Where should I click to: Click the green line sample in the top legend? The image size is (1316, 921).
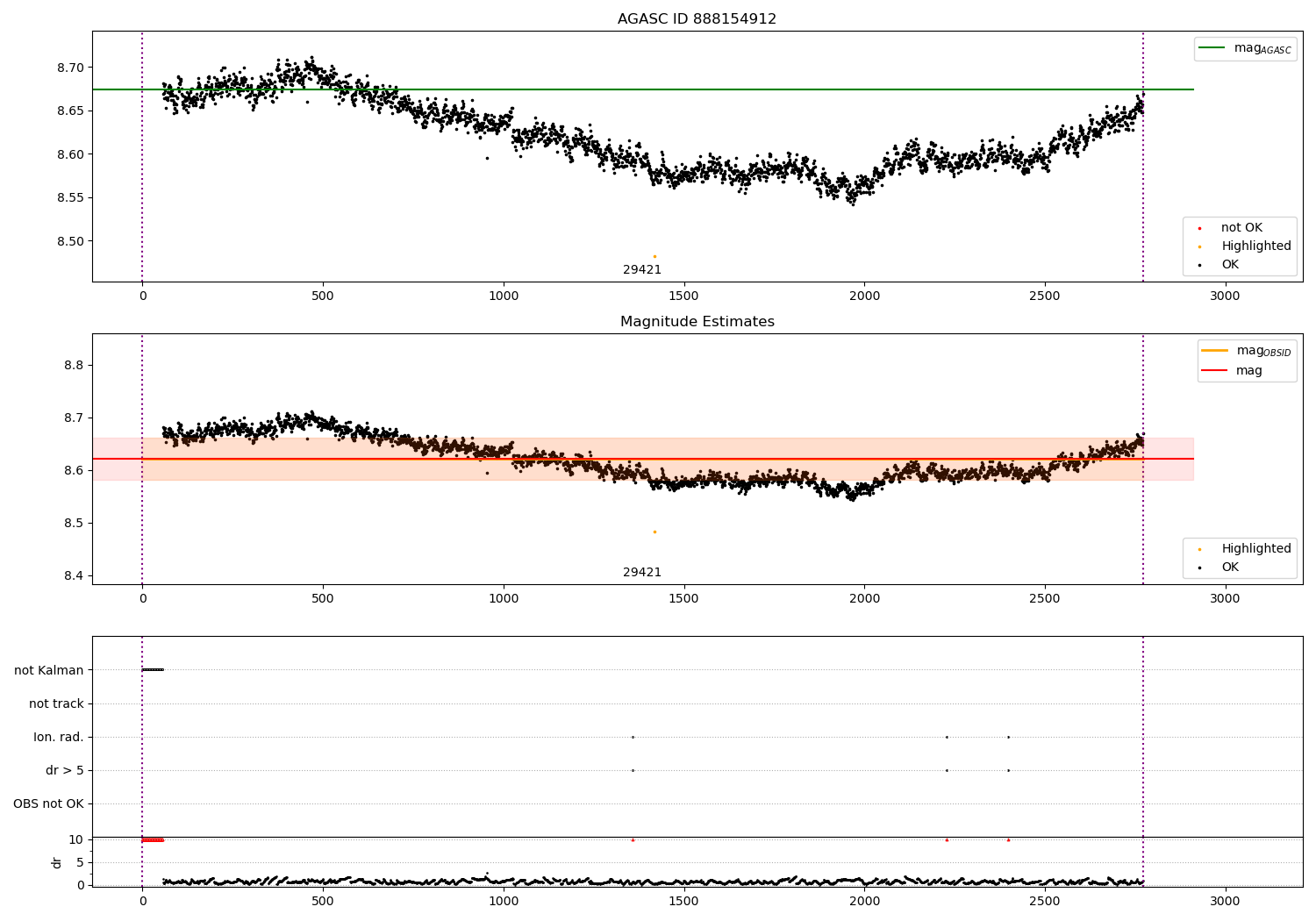(x=1212, y=48)
